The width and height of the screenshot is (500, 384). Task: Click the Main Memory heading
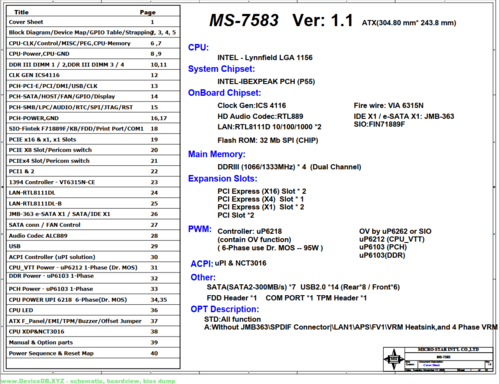(217, 154)
